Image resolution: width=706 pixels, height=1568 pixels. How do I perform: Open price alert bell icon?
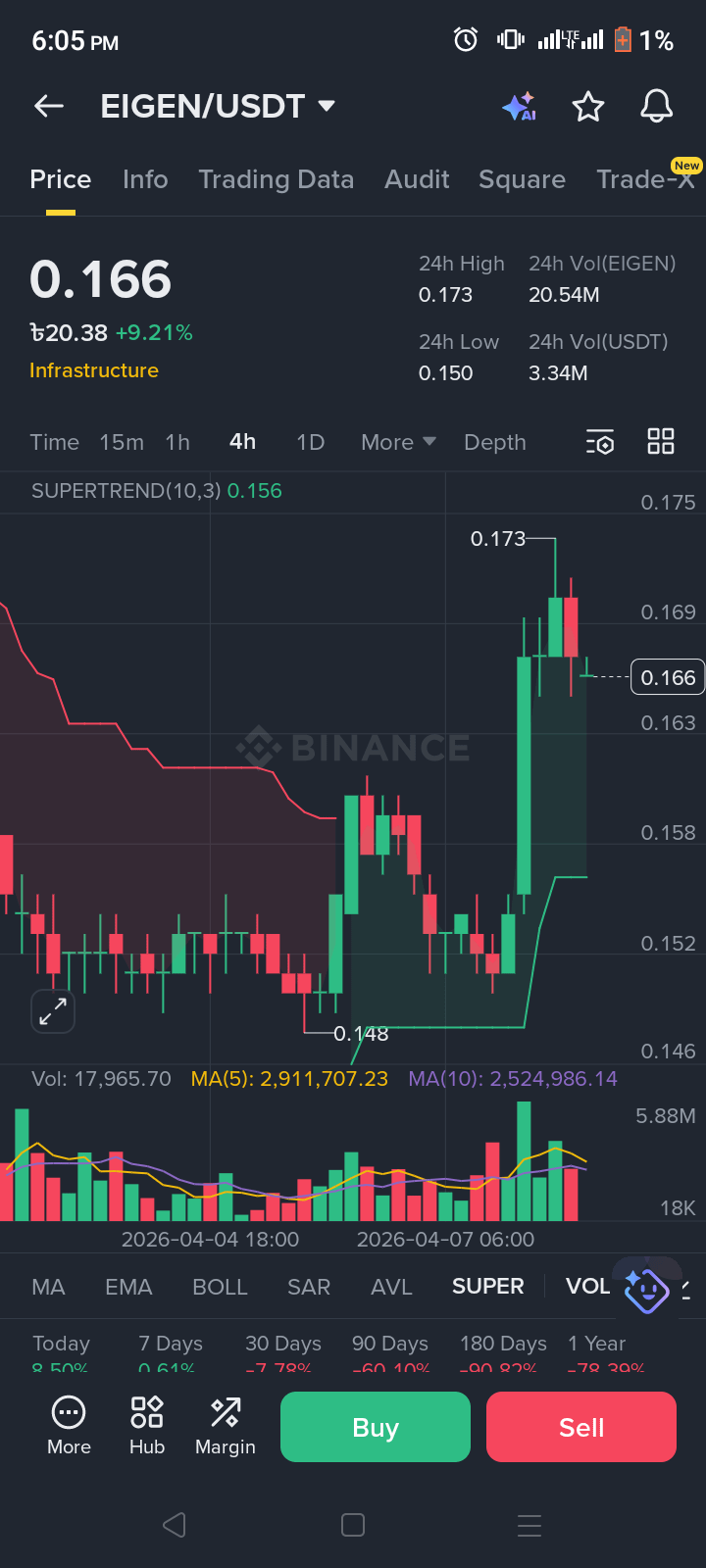click(x=657, y=106)
